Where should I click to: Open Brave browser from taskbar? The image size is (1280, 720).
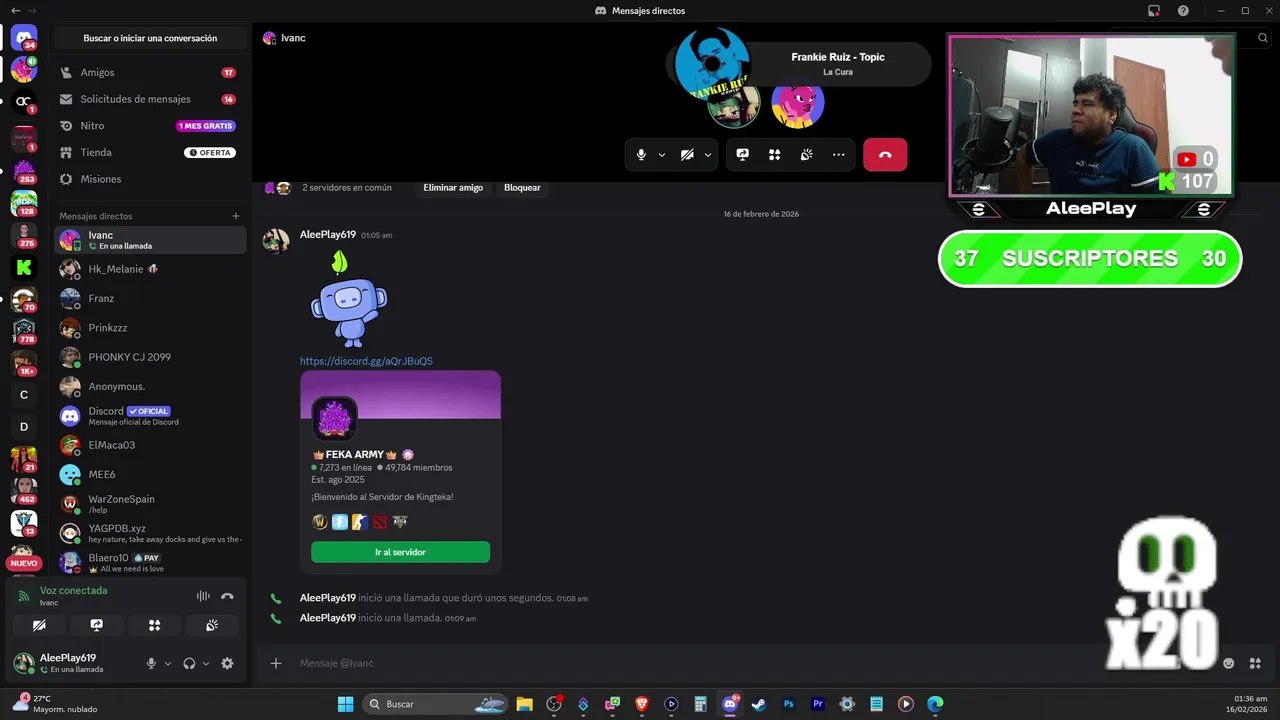[642, 704]
